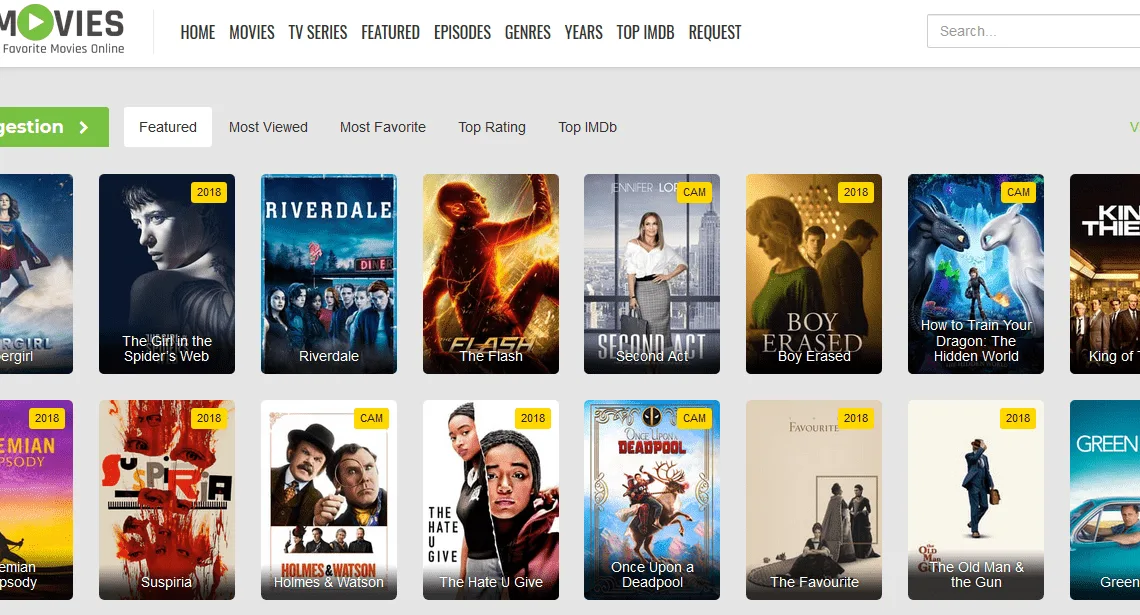Image resolution: width=1140 pixels, height=615 pixels.
Task: Open the GENRES menu
Action: pos(528,32)
